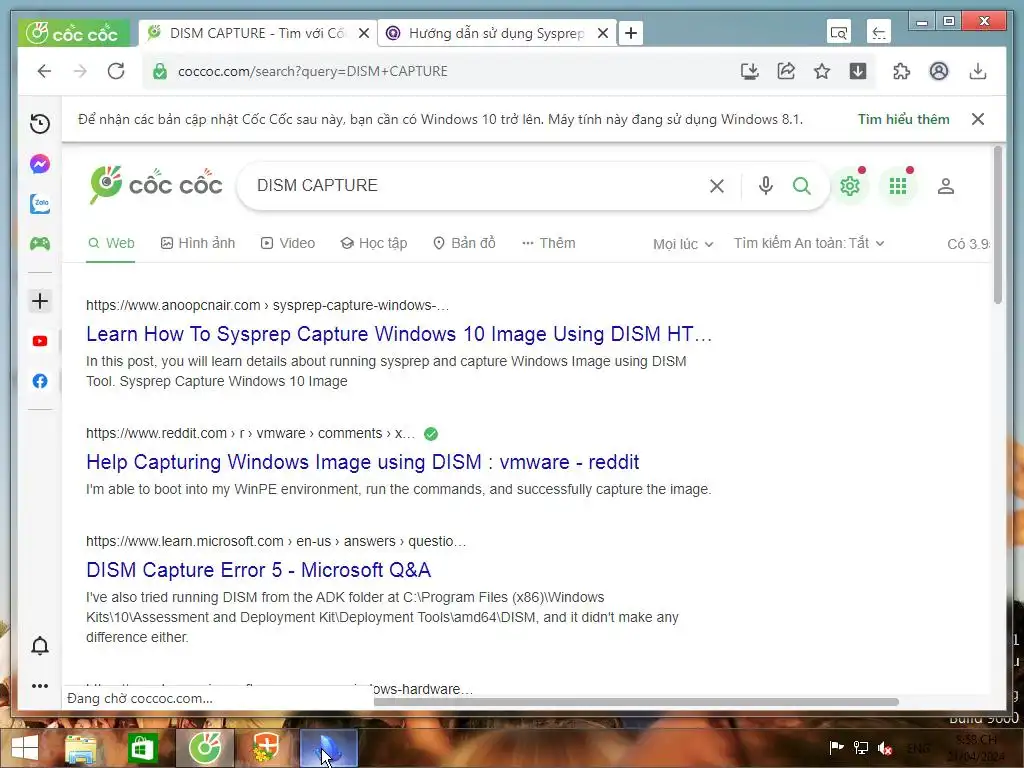Select the Video search category
The height and width of the screenshot is (768, 1024).
point(288,243)
